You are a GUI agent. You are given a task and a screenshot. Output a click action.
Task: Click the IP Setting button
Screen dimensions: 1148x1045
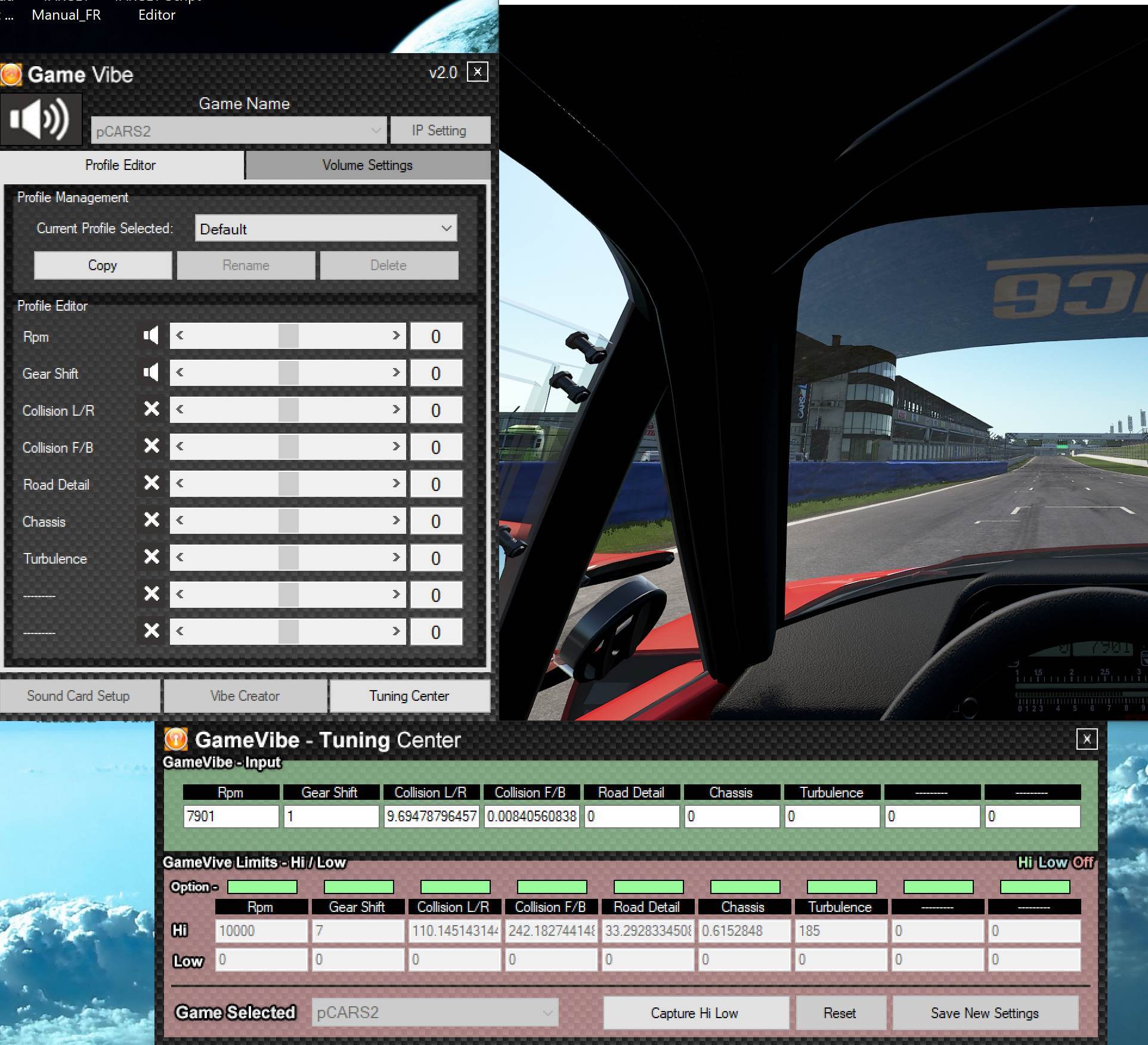pos(440,131)
